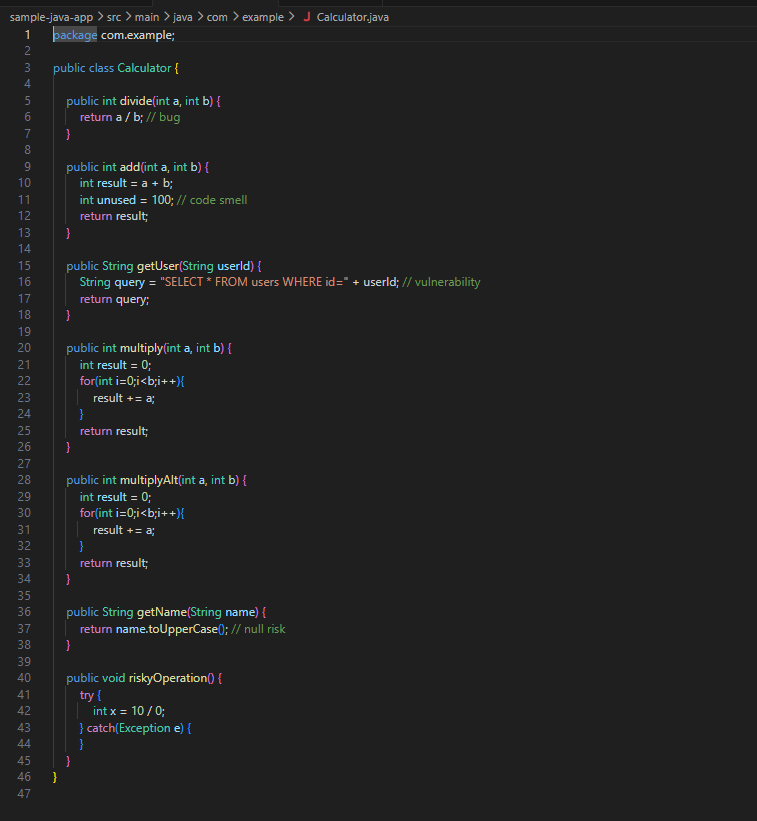Click line number 28 in gutter
The image size is (757, 821).
24,480
